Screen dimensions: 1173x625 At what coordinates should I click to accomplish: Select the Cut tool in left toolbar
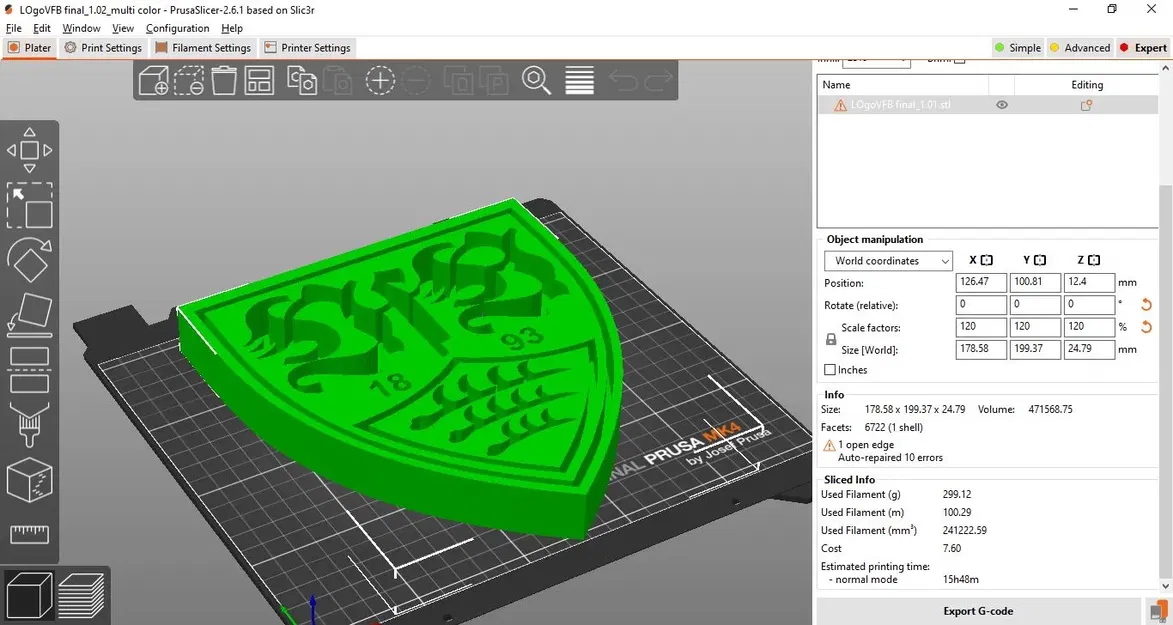tap(29, 370)
